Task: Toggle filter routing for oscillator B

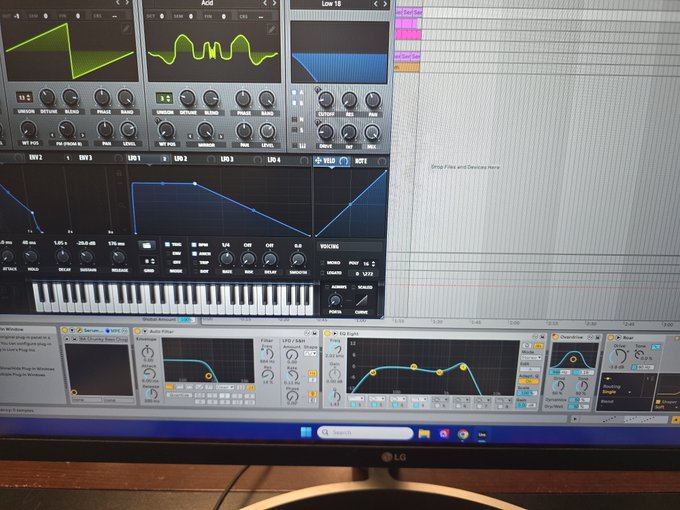Action: [x=294, y=103]
